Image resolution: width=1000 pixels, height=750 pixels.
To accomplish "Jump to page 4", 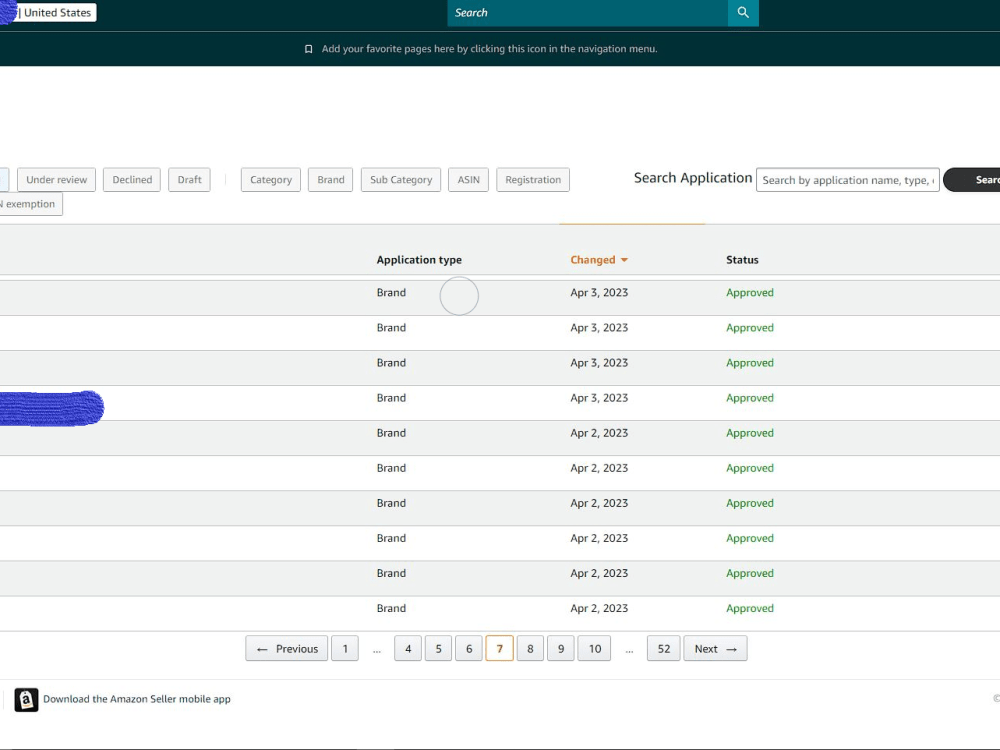I will click(408, 649).
